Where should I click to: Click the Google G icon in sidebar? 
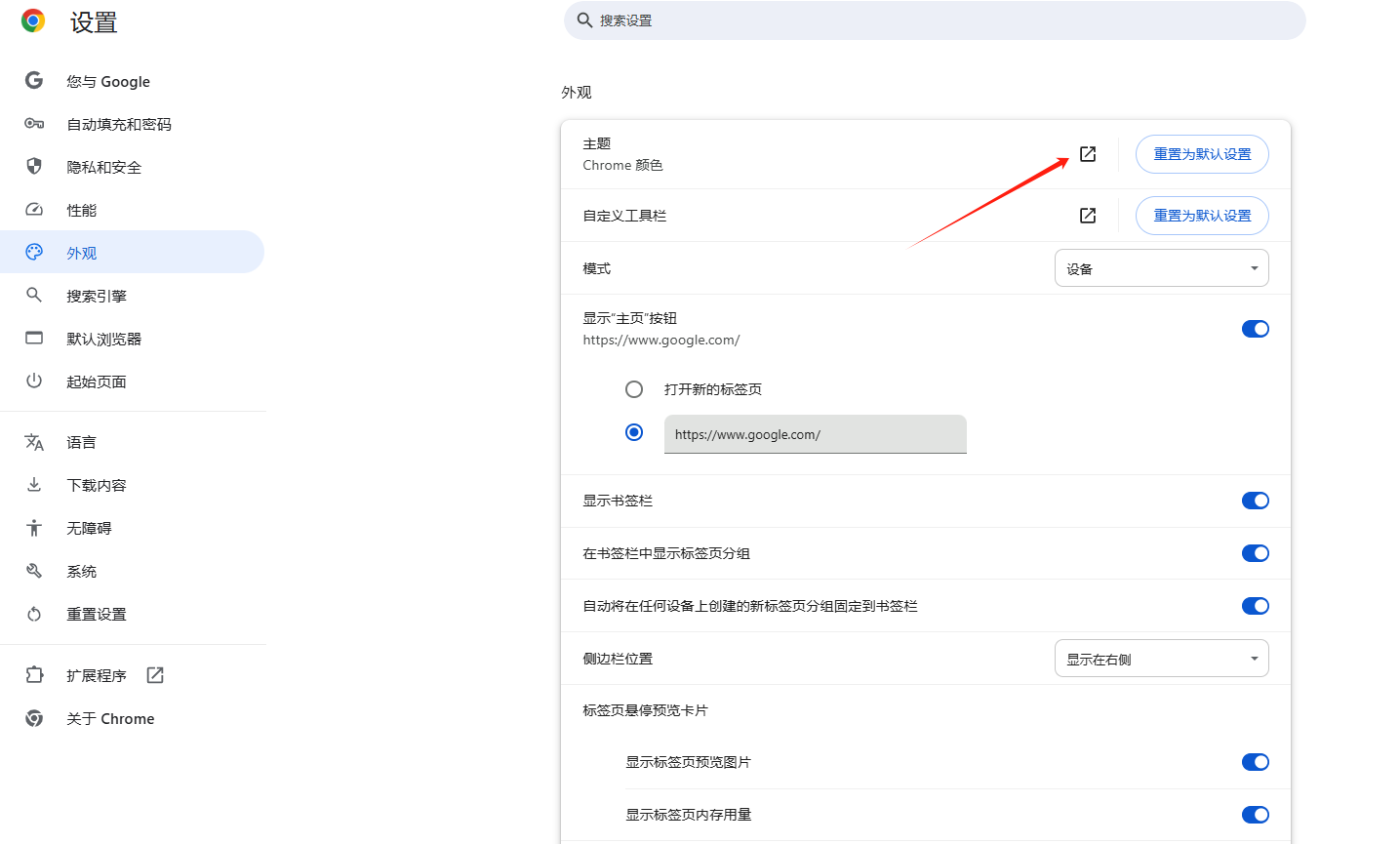point(34,81)
